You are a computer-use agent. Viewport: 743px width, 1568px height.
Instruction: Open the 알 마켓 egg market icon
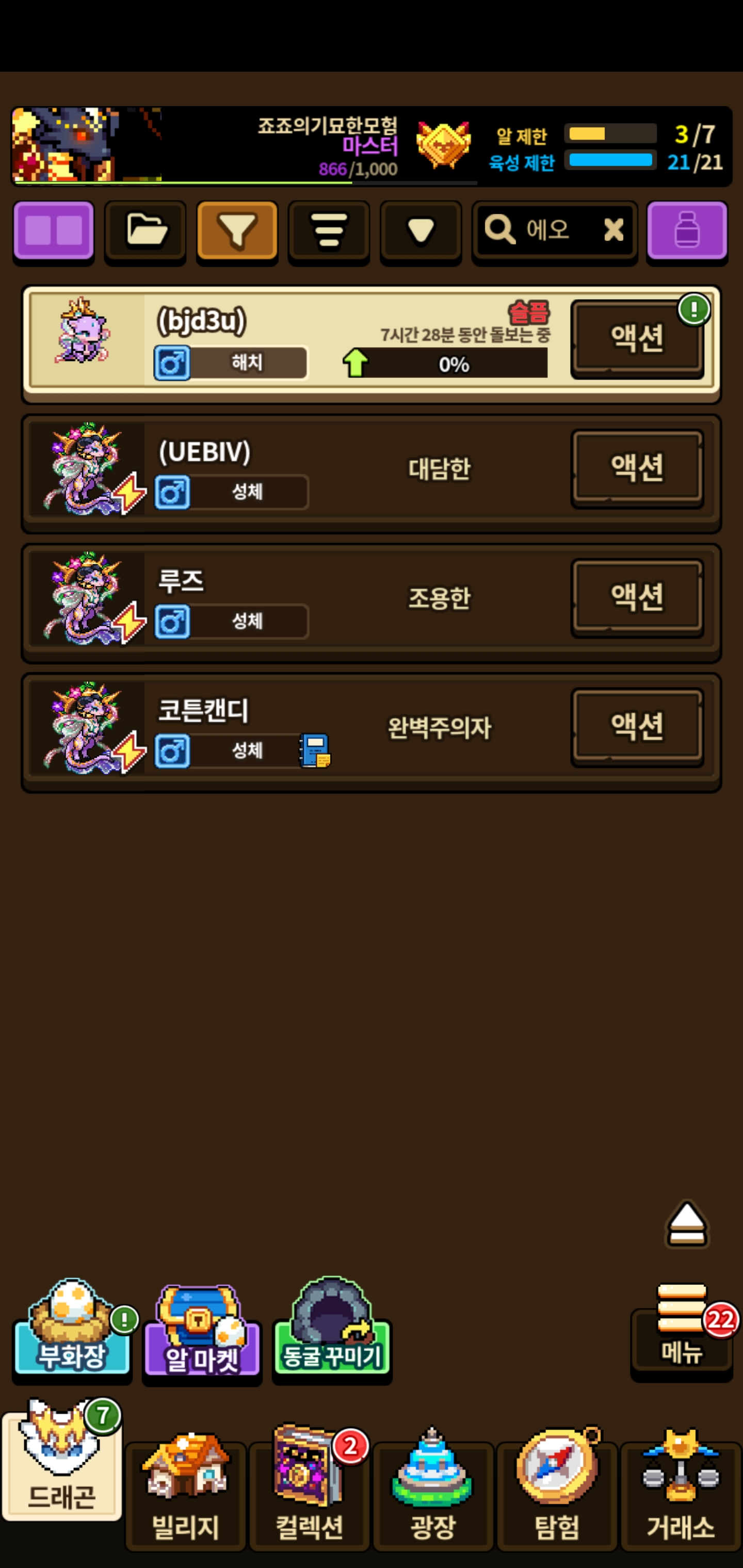(202, 1332)
